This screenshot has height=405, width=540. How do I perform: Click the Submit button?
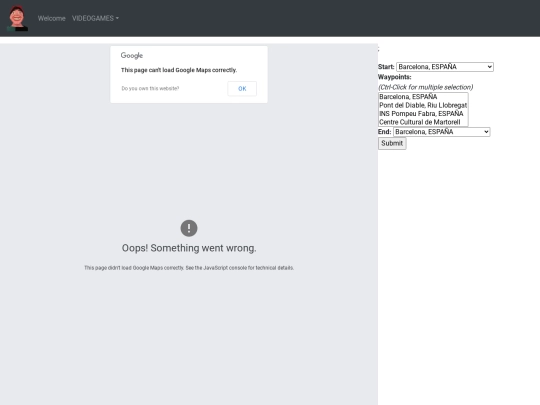click(392, 143)
